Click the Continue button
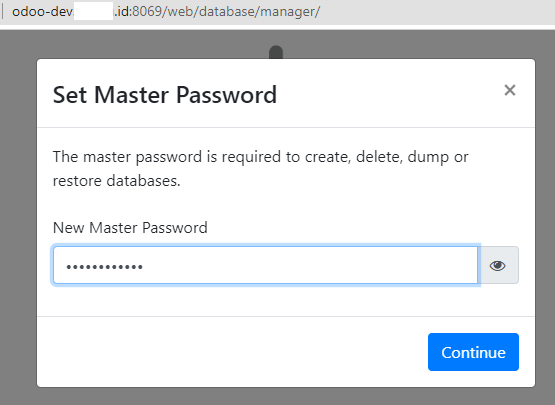The width and height of the screenshot is (555, 405). 473,352
